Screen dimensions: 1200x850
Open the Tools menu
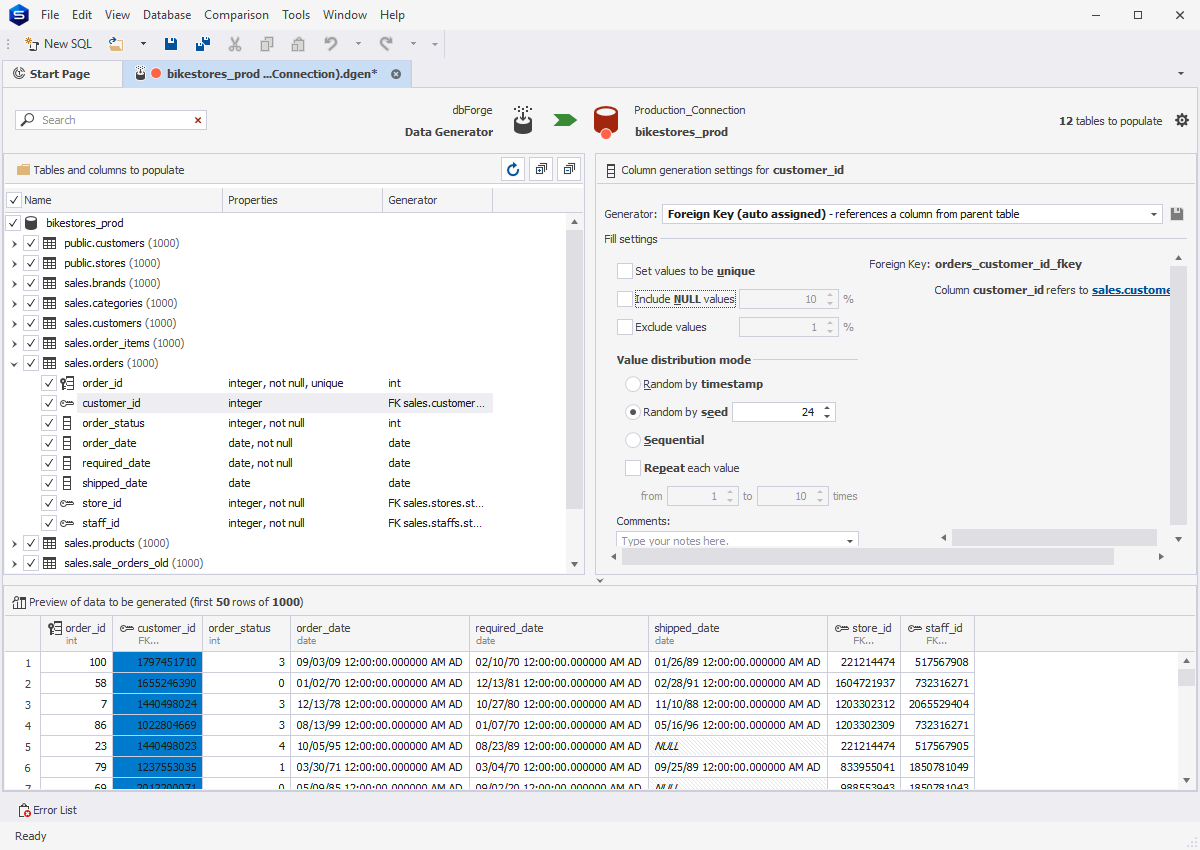[296, 15]
